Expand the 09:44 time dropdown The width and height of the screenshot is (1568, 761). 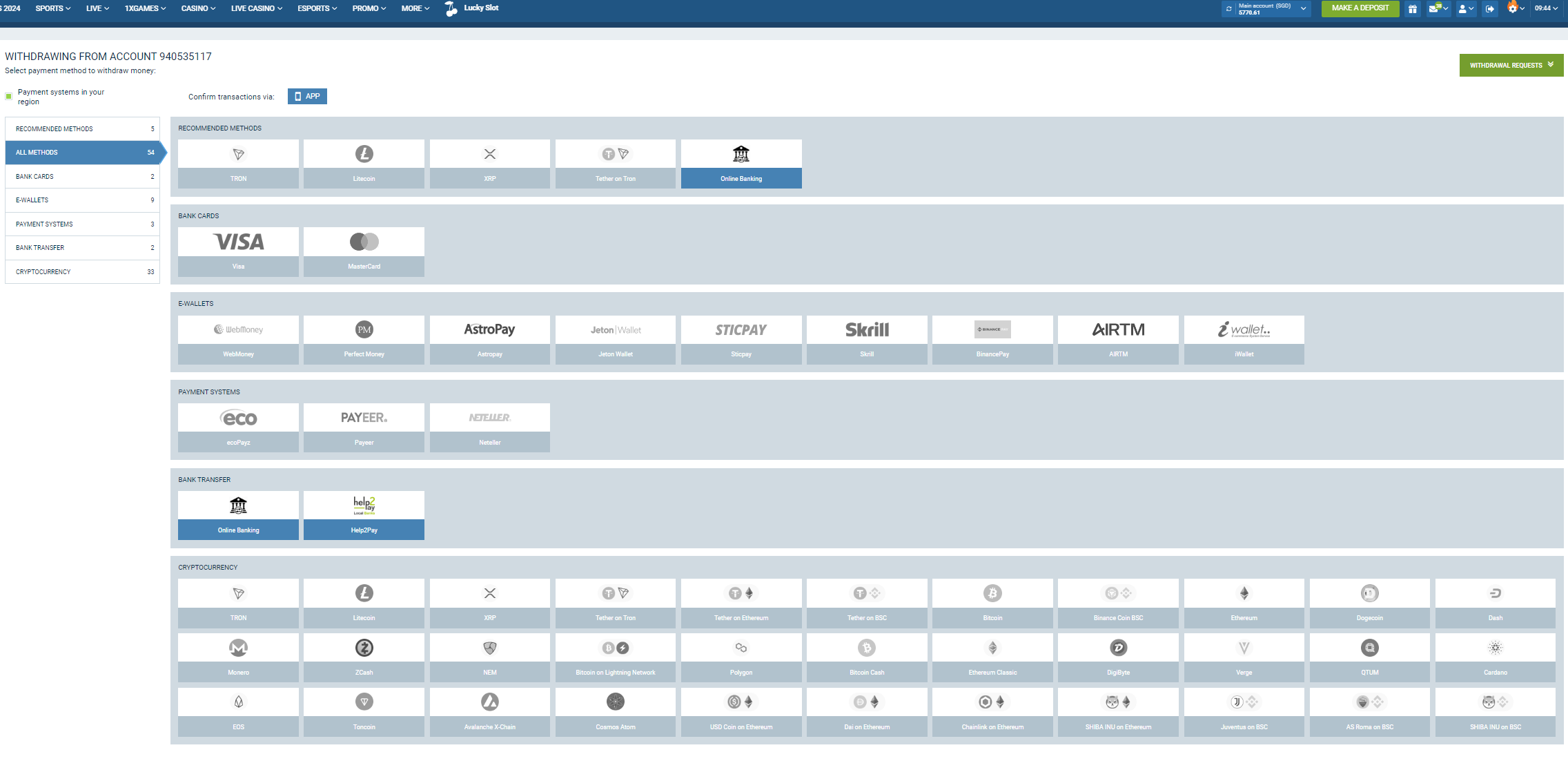tap(1546, 8)
